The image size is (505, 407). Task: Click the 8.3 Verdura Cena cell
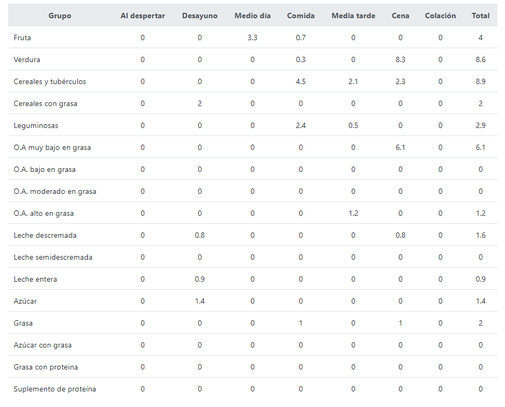coord(400,60)
